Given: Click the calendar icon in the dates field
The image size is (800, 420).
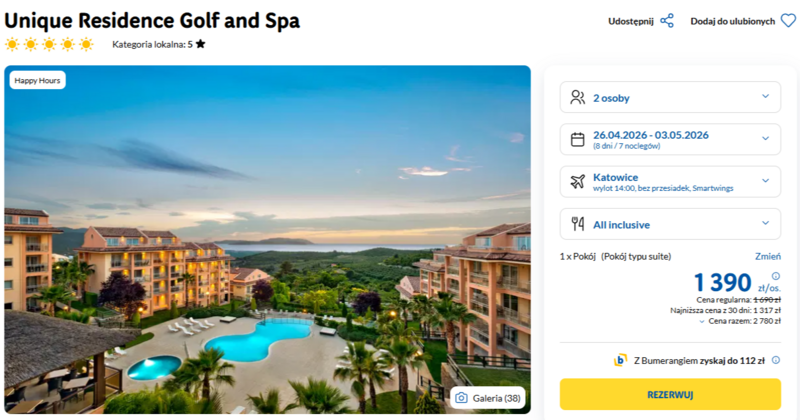Looking at the screenshot, I should coord(577,140).
